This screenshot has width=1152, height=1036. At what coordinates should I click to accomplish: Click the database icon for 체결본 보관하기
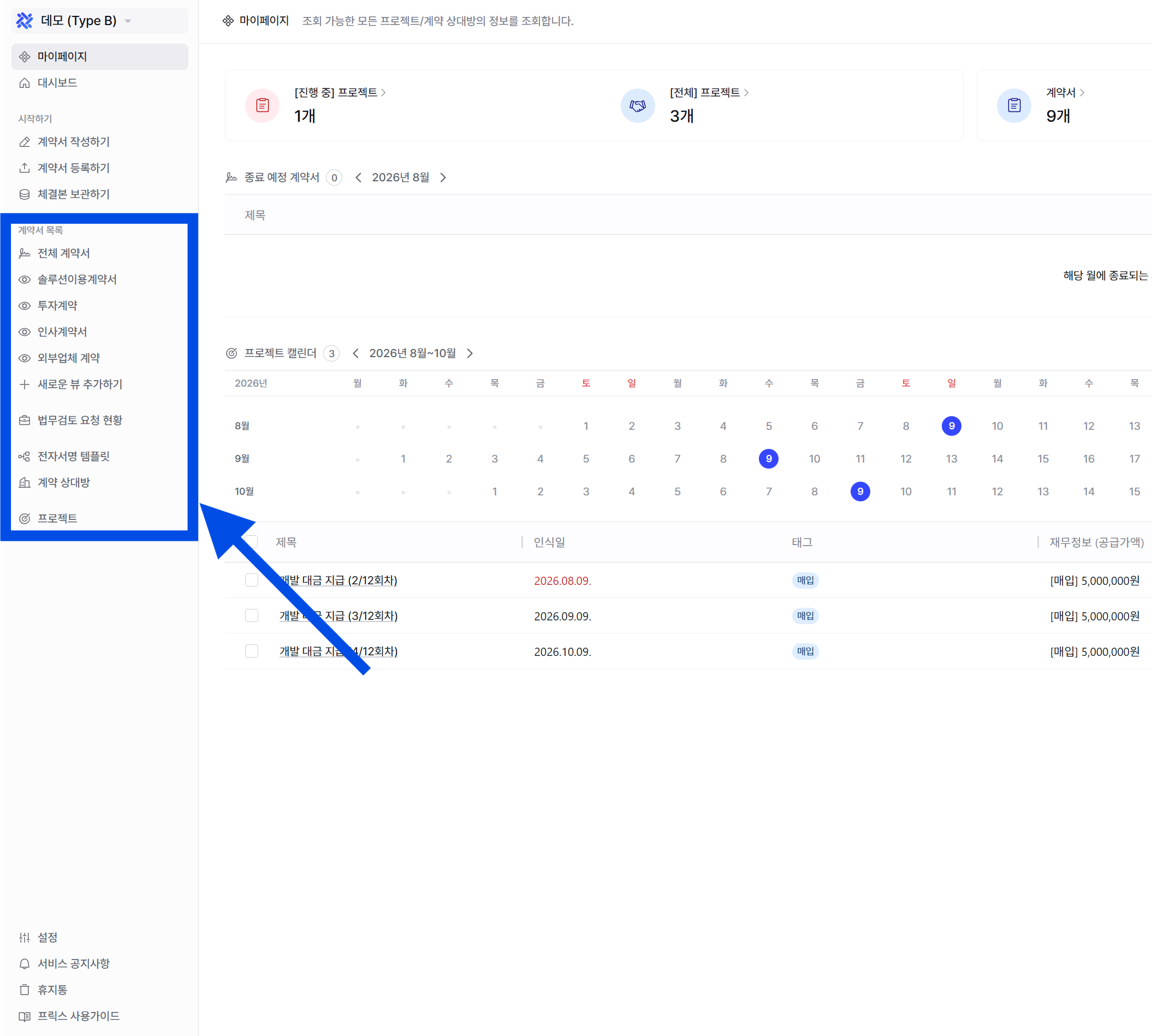[25, 194]
